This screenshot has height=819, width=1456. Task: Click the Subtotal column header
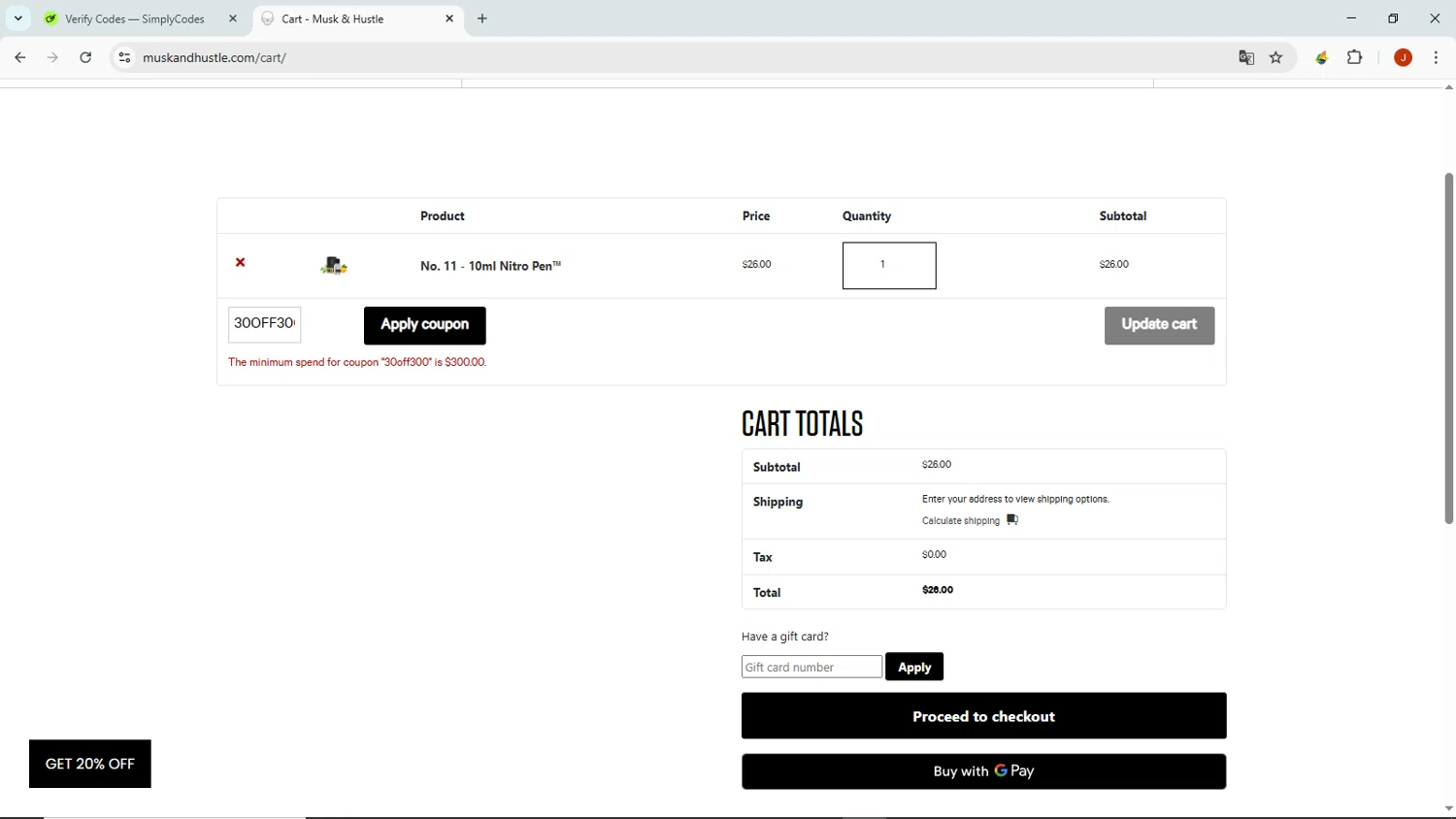1123,216
